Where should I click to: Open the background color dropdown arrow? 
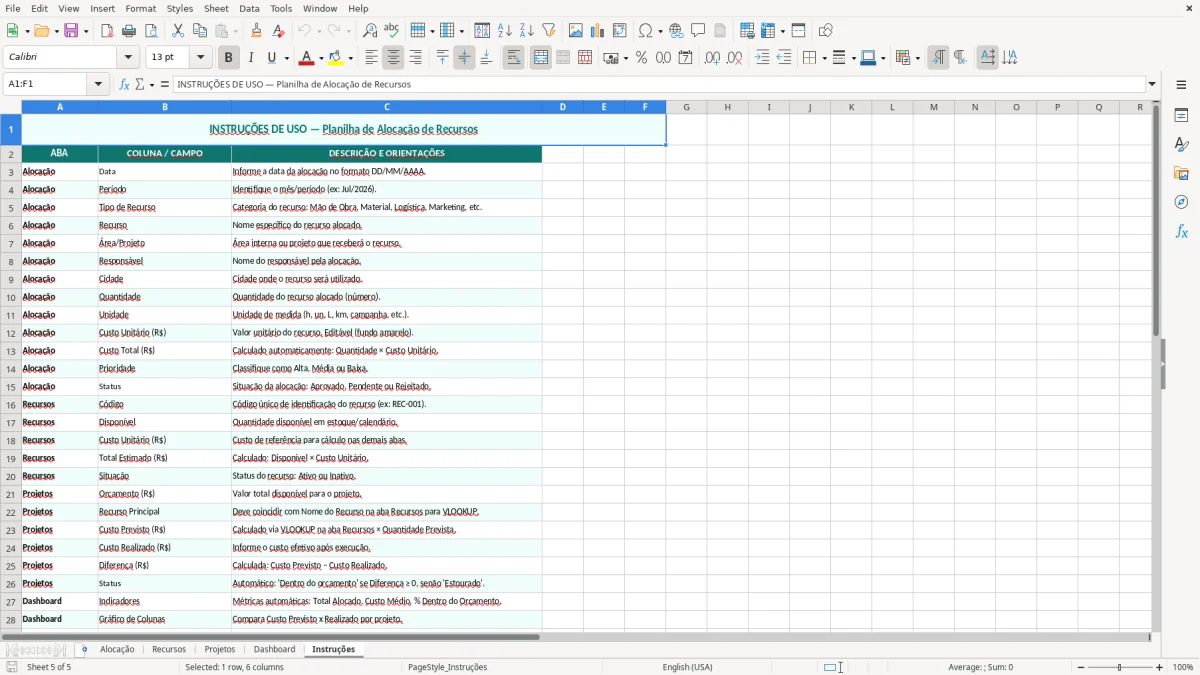pos(350,58)
